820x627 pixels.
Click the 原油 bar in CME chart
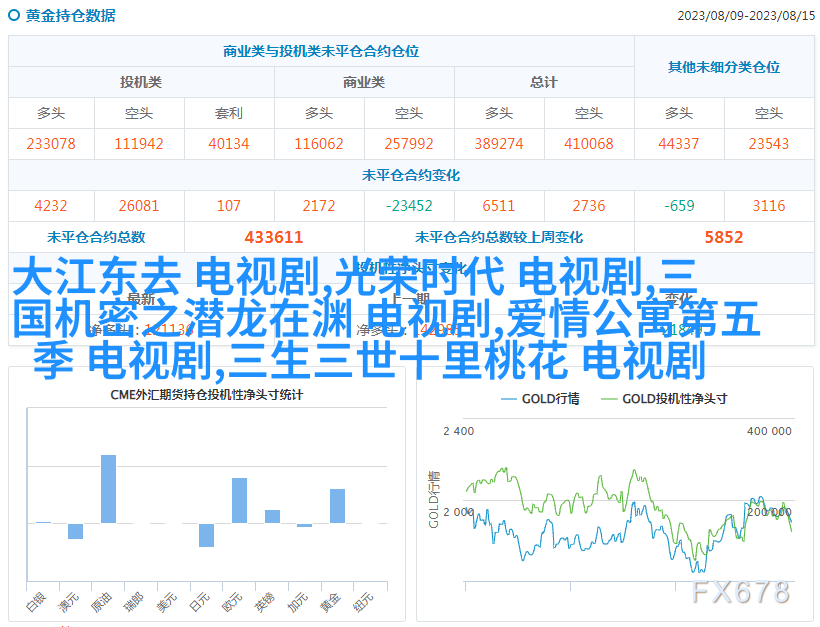click(x=108, y=489)
